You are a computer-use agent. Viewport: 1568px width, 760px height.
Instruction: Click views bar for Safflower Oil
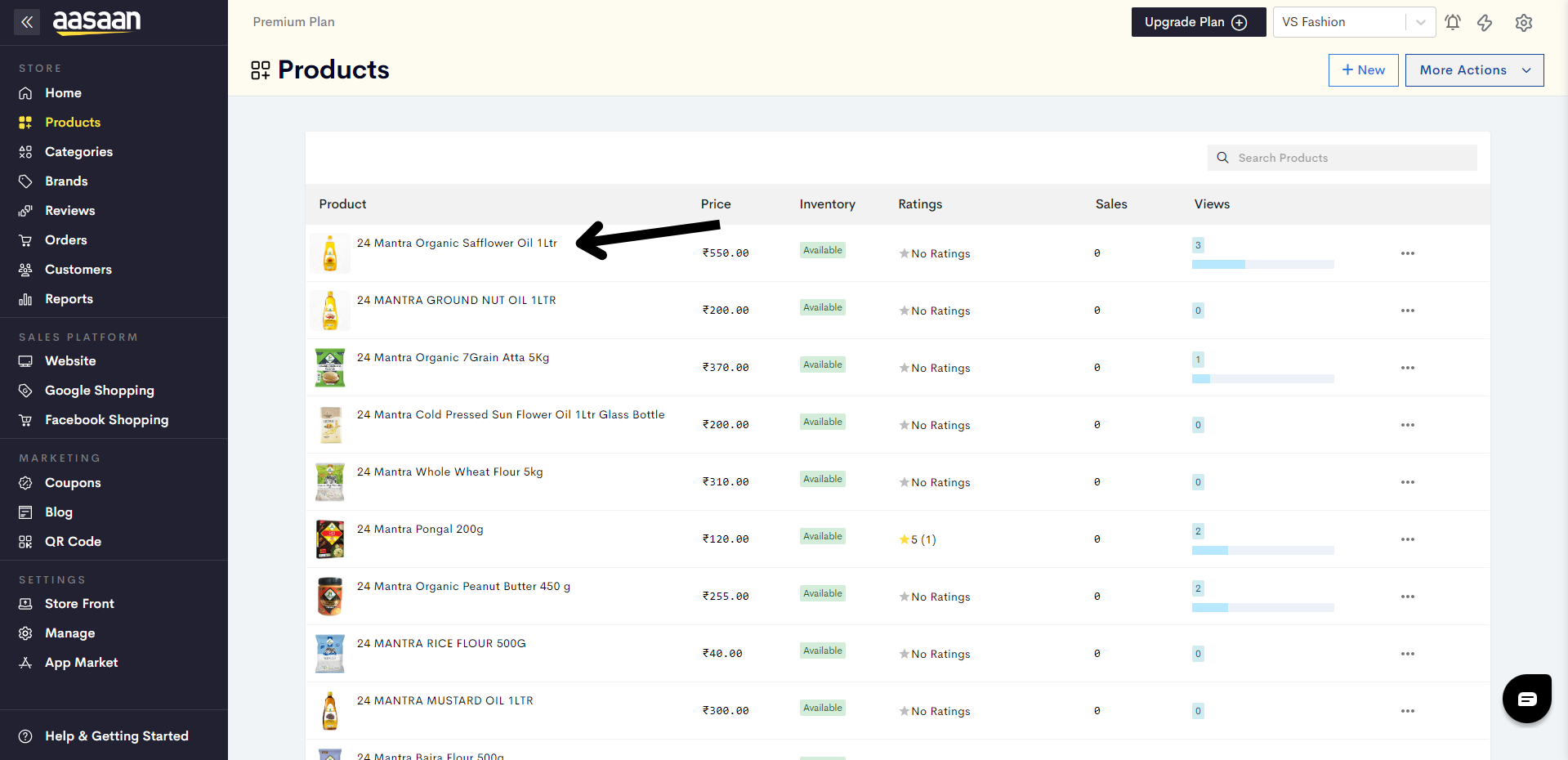pyautogui.click(x=1262, y=265)
